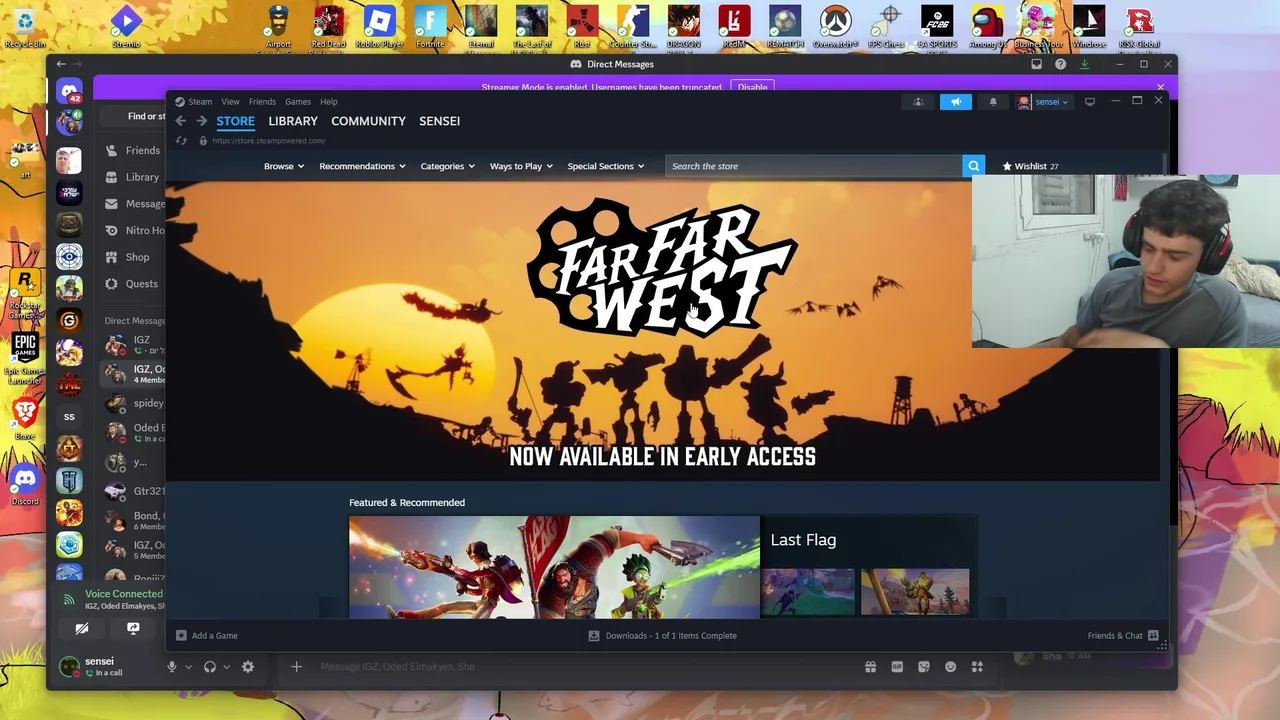Switch to the COMMUNITY tab
The width and height of the screenshot is (1280, 720).
tap(368, 121)
